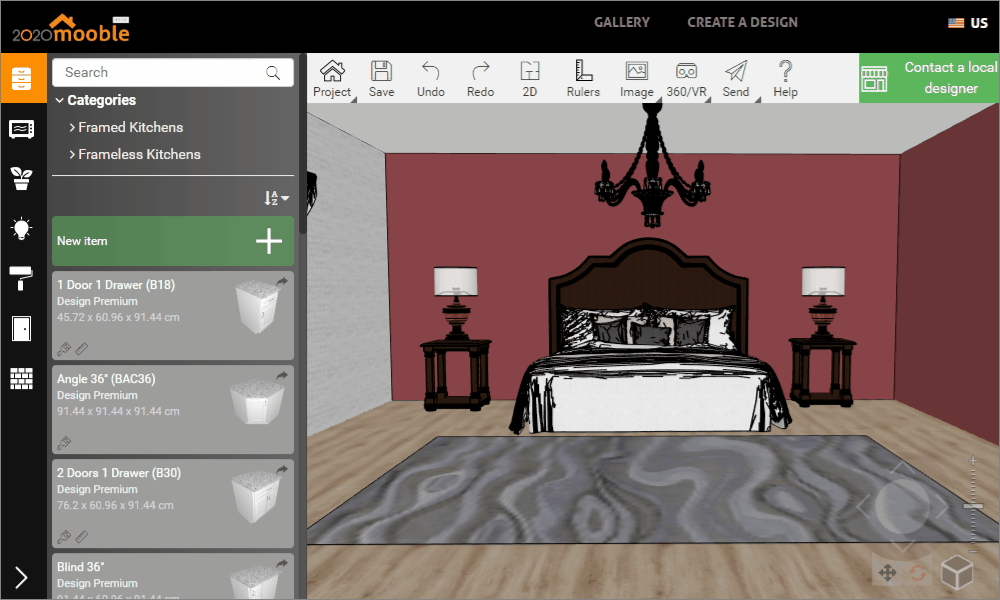Open the brick wall materials sidebar icon
The width and height of the screenshot is (1000, 600).
22,378
